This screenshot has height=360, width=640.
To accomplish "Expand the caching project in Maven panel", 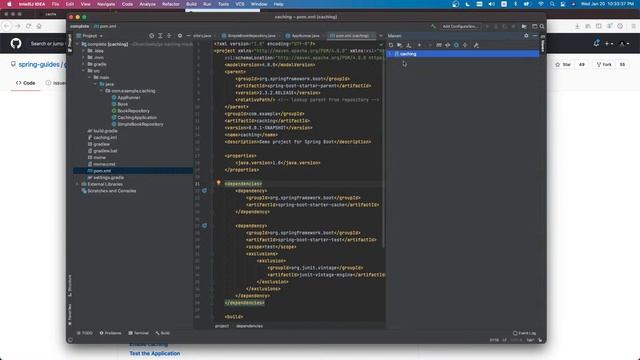I will tap(390, 54).
